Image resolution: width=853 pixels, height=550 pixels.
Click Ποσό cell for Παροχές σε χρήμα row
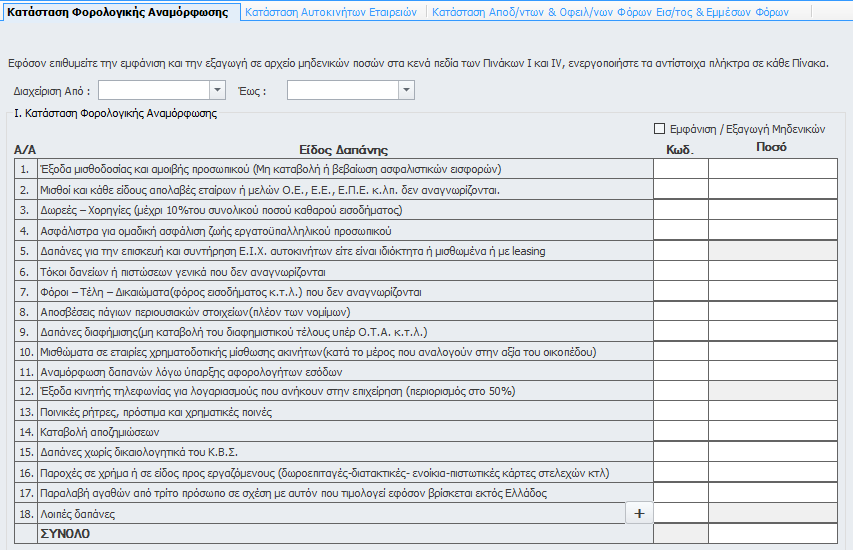[773, 472]
